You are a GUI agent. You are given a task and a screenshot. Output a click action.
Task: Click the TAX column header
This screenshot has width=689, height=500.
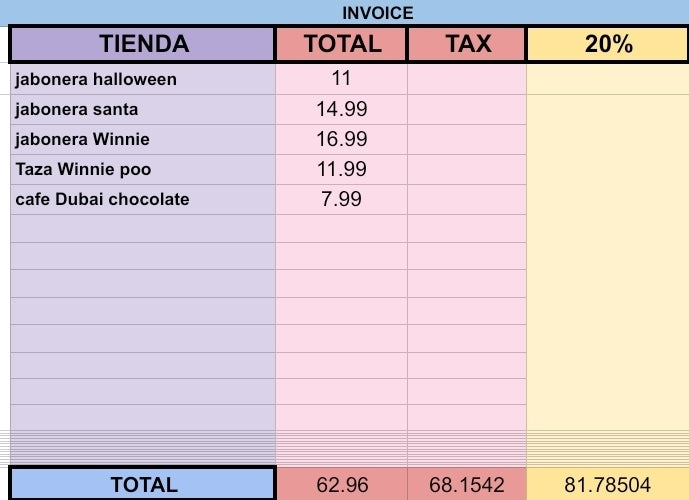467,44
